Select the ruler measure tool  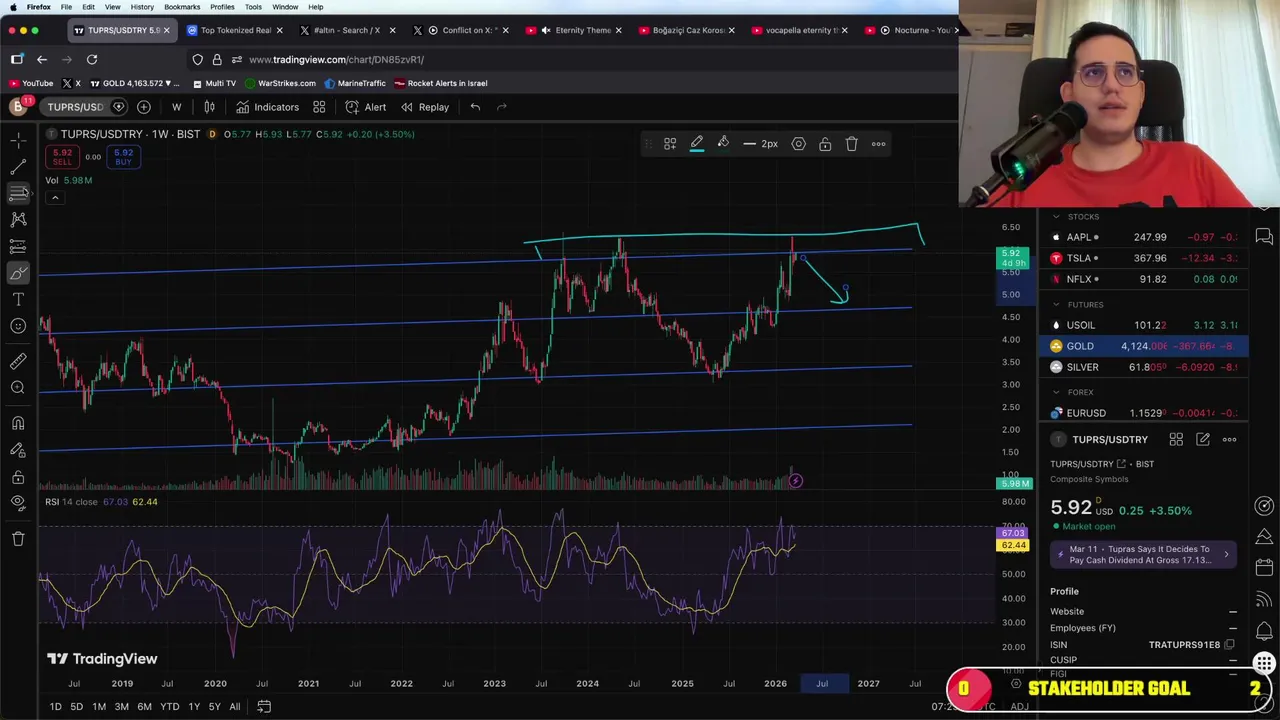click(x=18, y=361)
